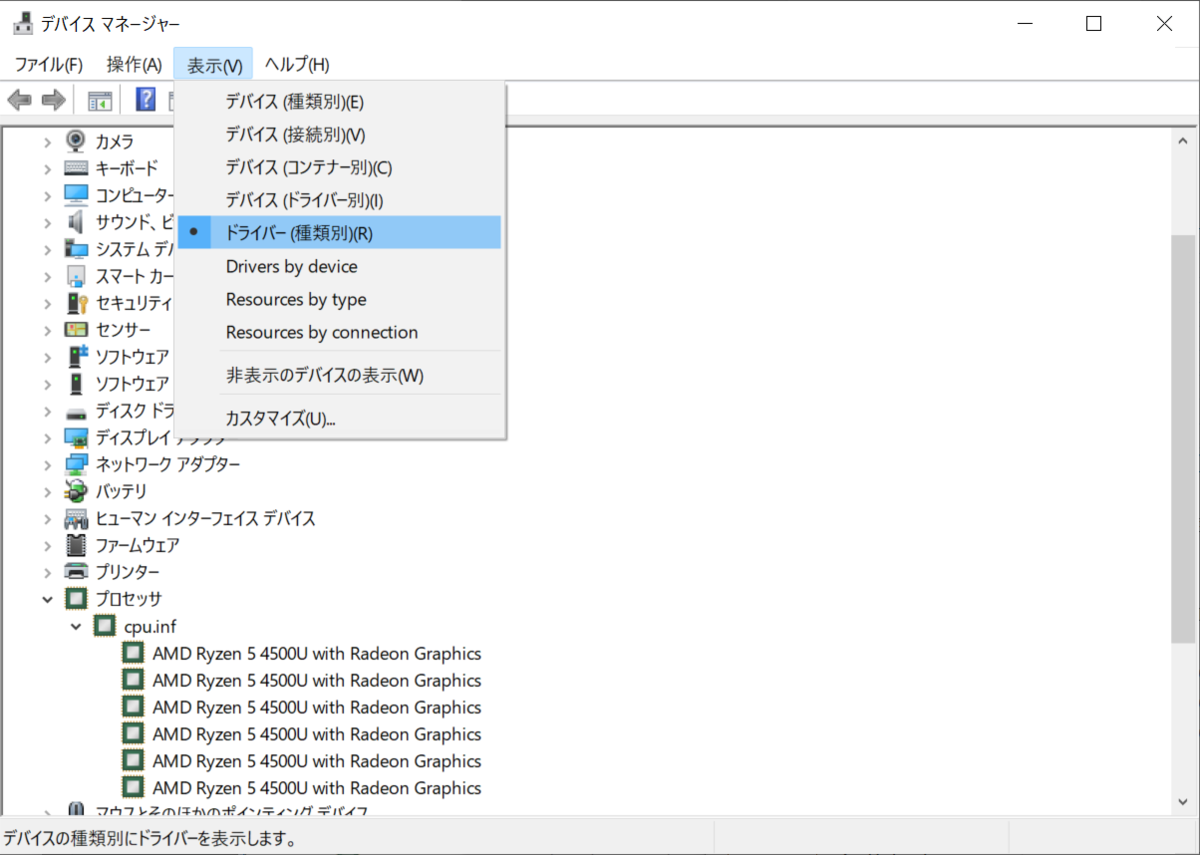This screenshot has height=855, width=1200.
Task: Click the green chip icon beside cpu.inf
Action: pos(104,626)
